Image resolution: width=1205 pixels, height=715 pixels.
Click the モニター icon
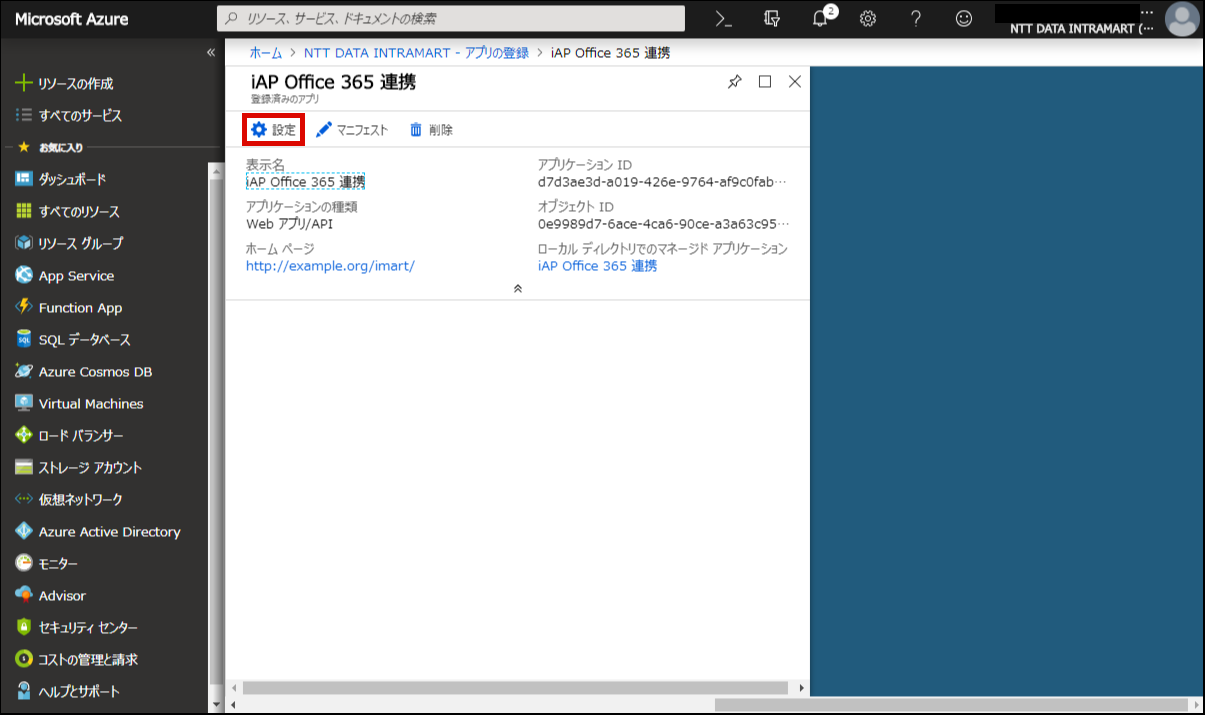click(x=24, y=564)
